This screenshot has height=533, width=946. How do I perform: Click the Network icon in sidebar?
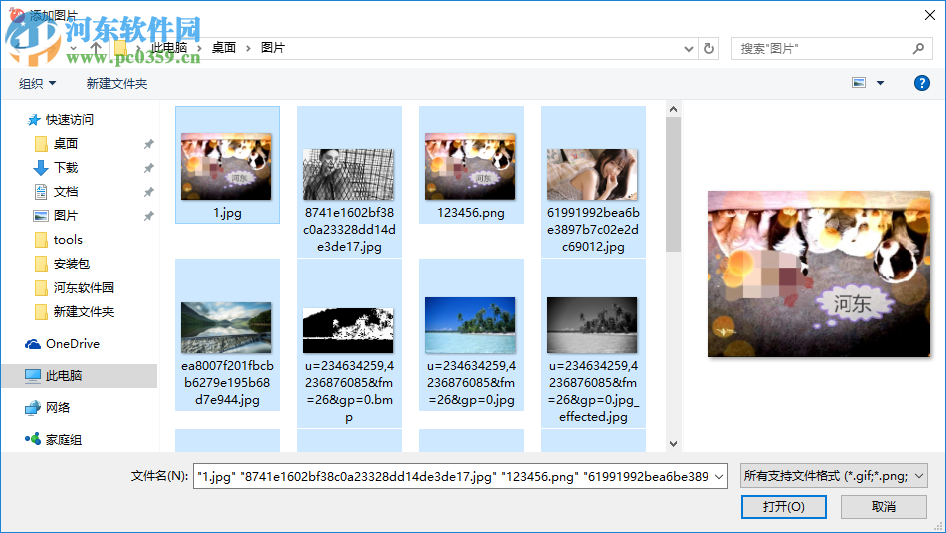[33, 408]
